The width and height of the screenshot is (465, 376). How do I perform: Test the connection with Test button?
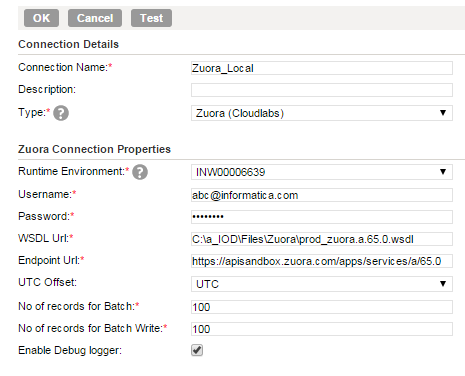151,18
